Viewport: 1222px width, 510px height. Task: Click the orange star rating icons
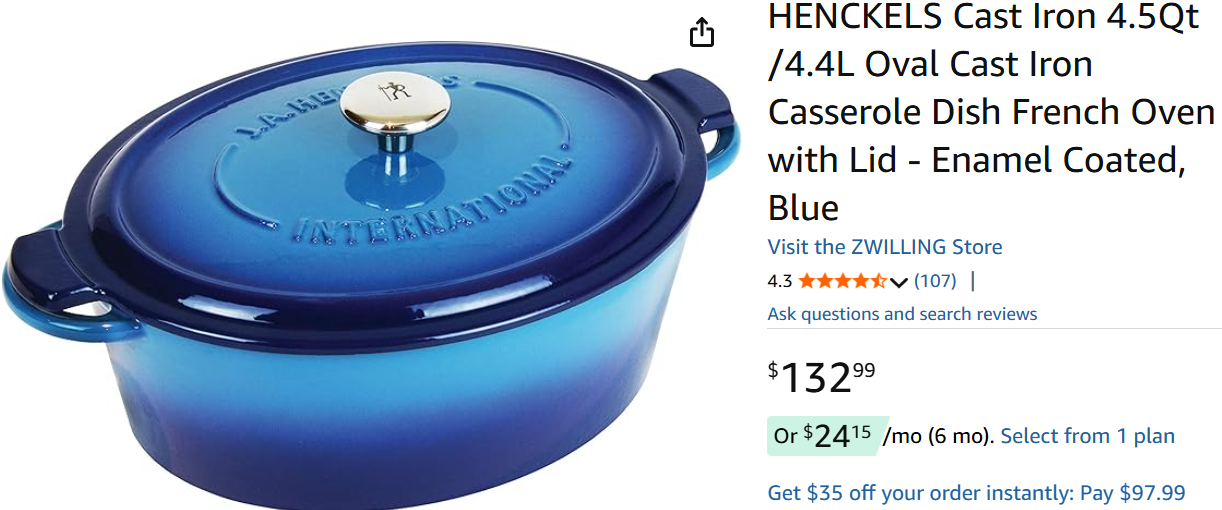click(x=842, y=281)
